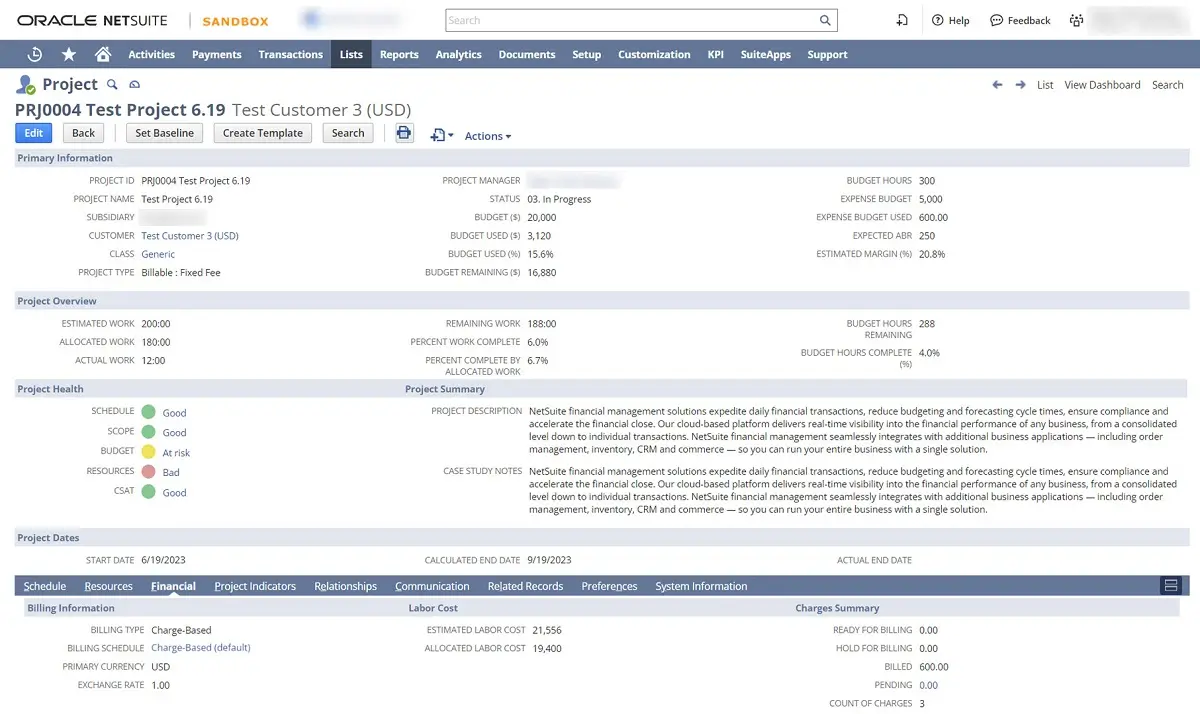Click the Oracle NetSuite logo
This screenshot has width=1200, height=714.
click(x=92, y=20)
